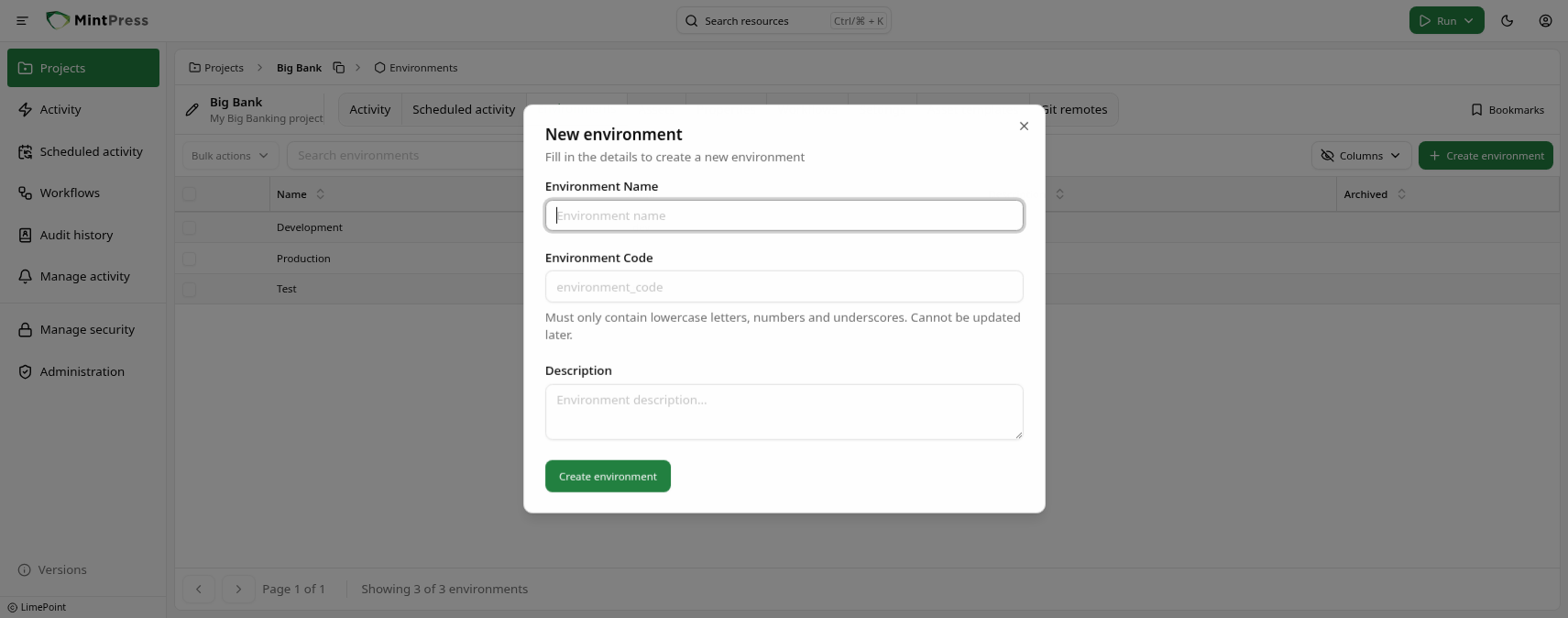Click the Create environment button in the modal
The width and height of the screenshot is (1568, 618).
(608, 476)
